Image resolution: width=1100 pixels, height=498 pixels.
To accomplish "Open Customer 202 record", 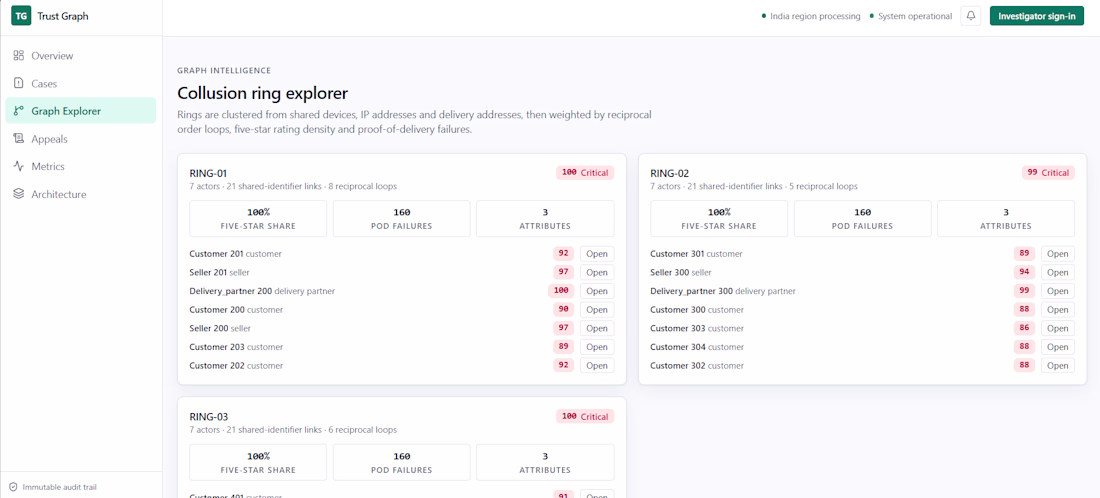I will (x=597, y=365).
